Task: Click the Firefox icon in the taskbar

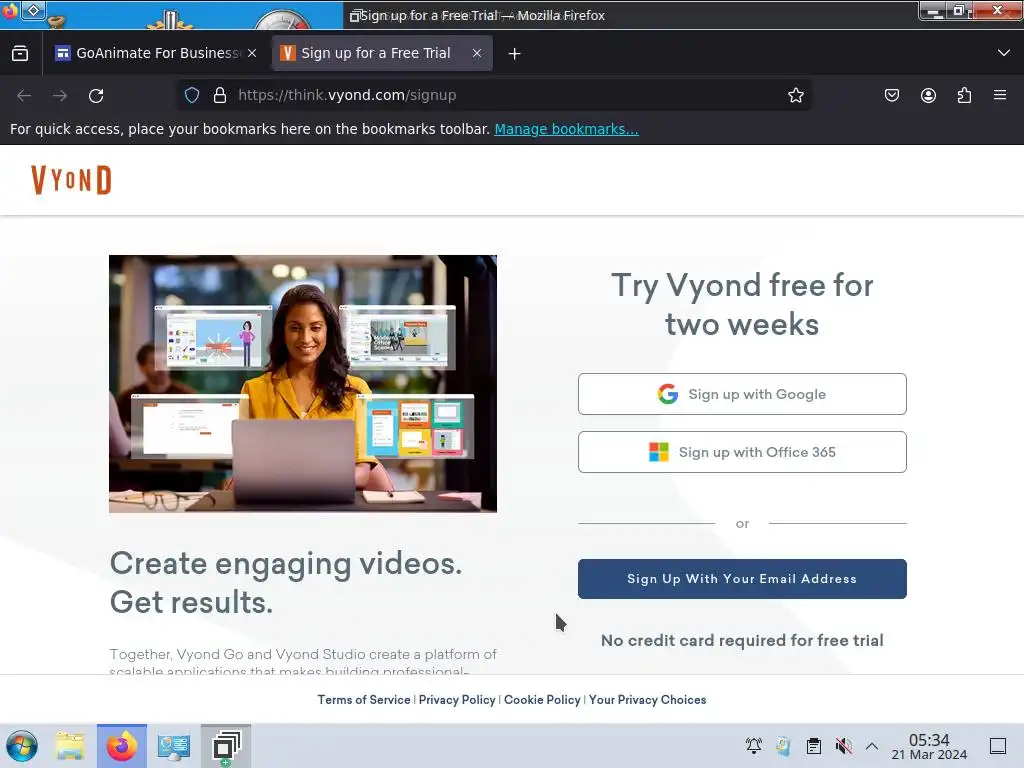Action: tap(122, 746)
